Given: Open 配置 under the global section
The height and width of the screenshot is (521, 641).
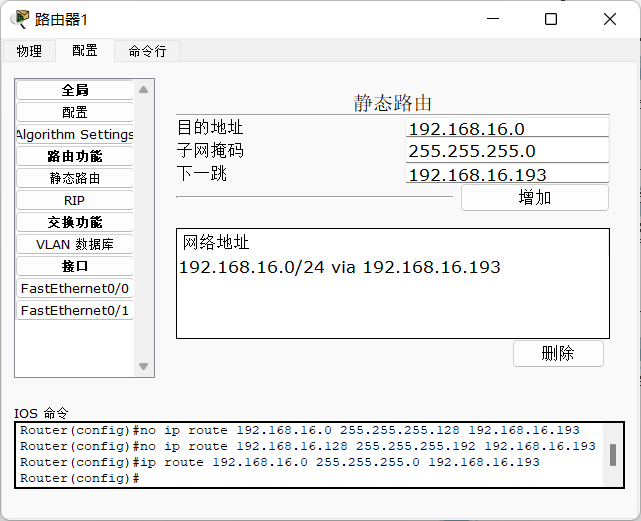Looking at the screenshot, I should (75, 112).
